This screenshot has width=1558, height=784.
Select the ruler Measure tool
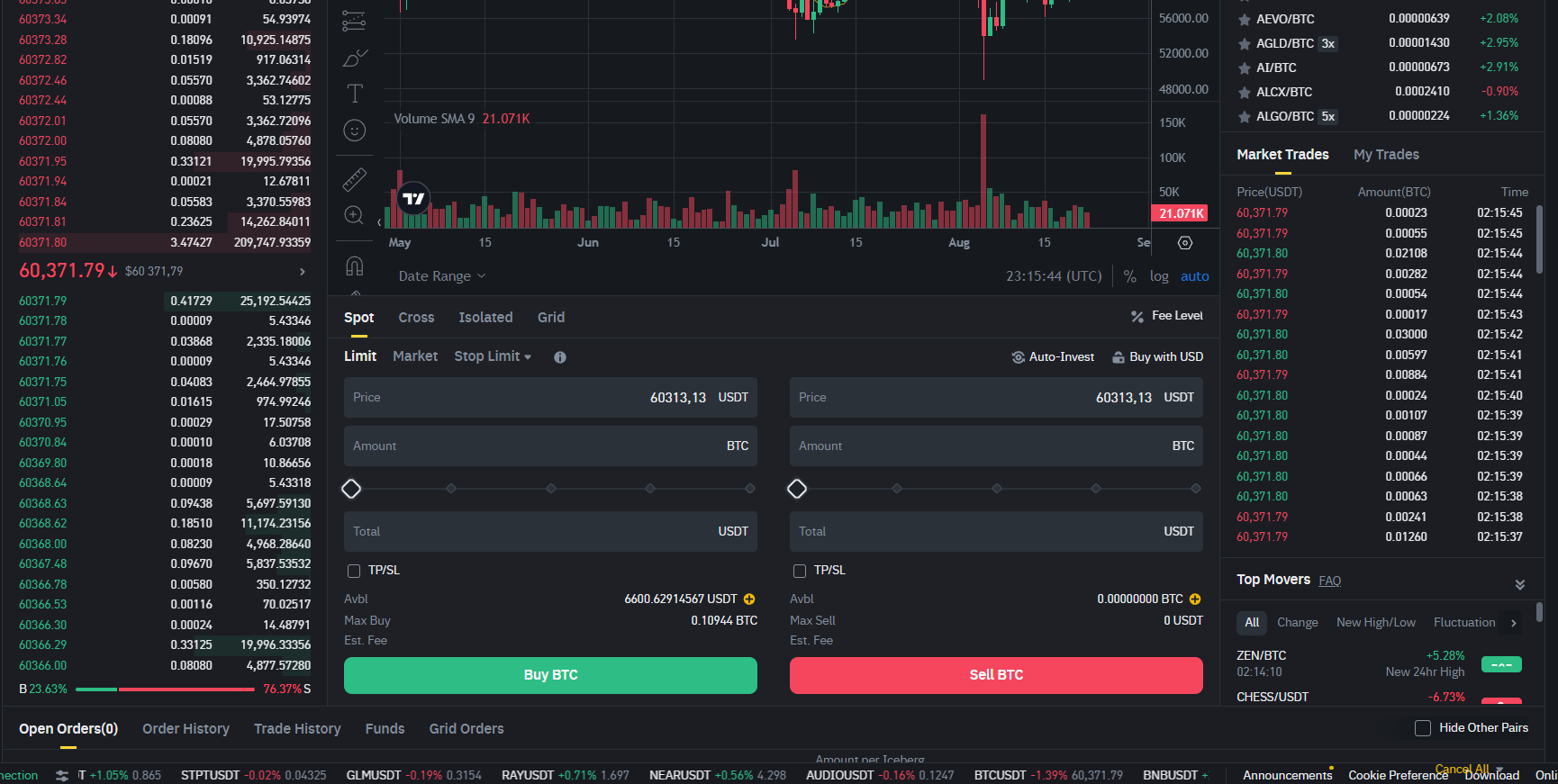[x=355, y=179]
